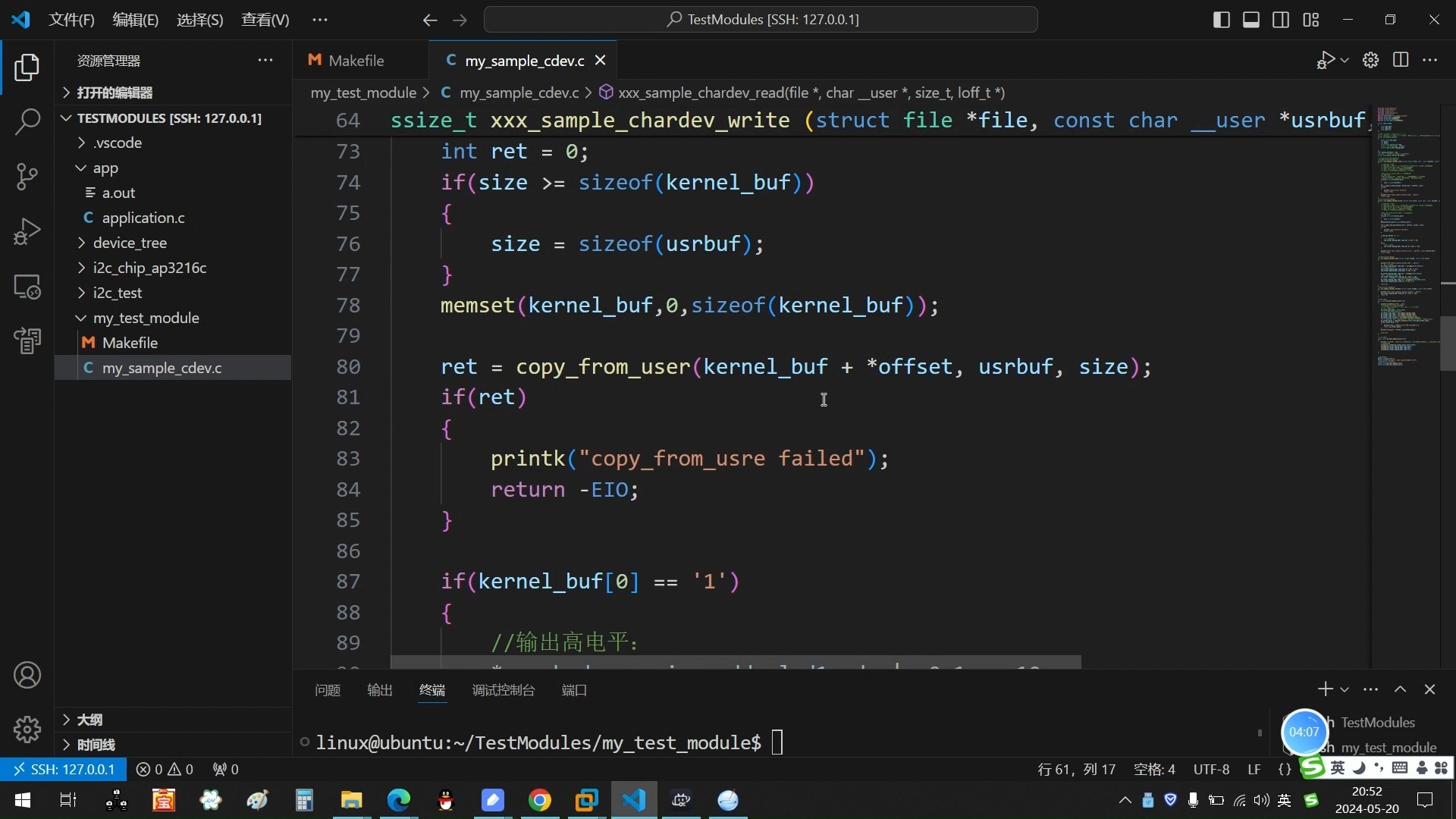1456x819 pixels.
Task: Open Makefile in the my_test_module folder
Action: (x=173, y=343)
